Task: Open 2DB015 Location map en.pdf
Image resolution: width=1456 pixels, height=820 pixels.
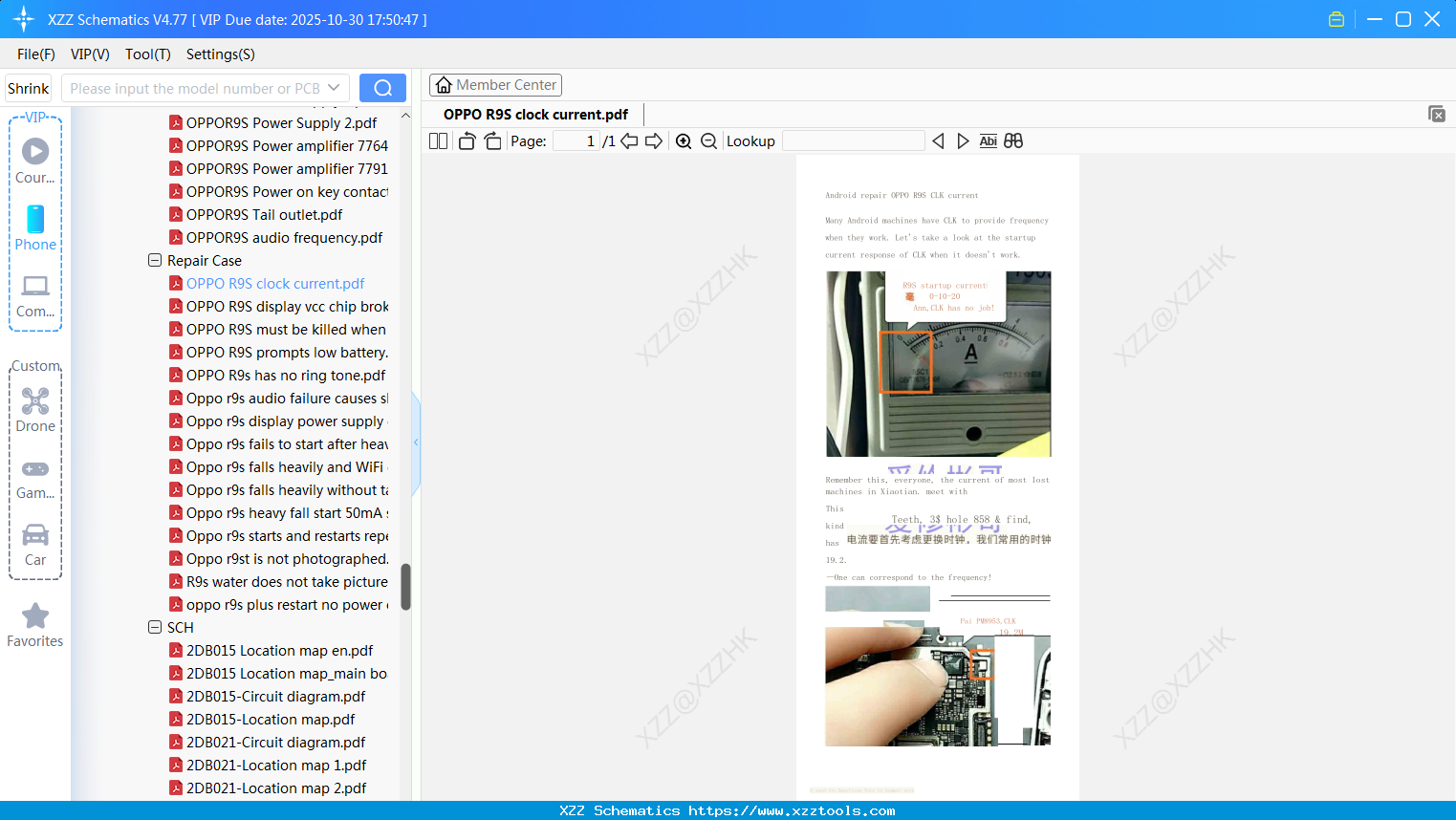Action: 279,651
